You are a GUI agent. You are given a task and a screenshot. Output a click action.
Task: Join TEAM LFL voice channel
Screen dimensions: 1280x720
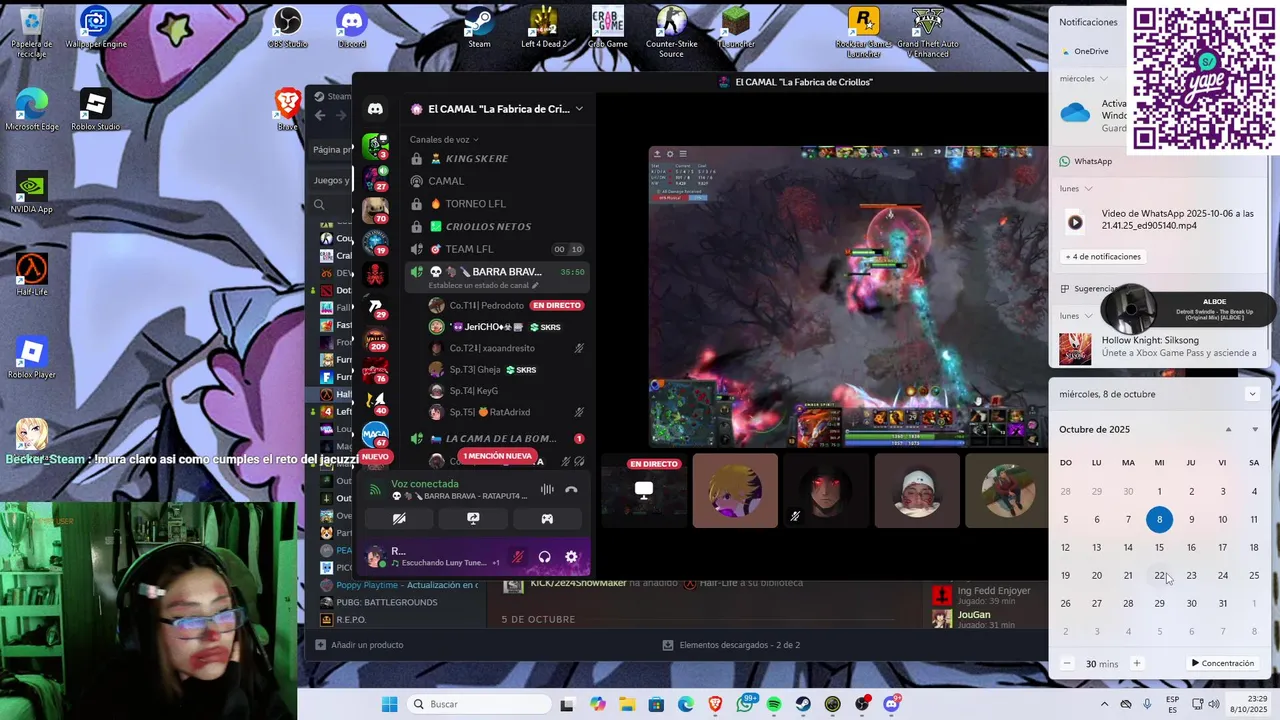pyautogui.click(x=496, y=249)
